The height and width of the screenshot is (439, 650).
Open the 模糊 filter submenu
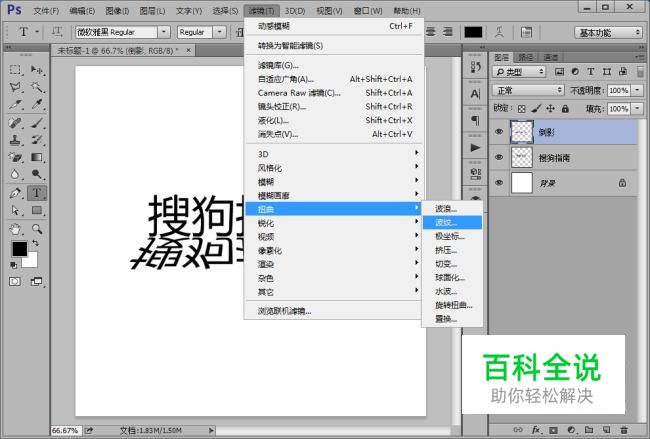point(334,182)
